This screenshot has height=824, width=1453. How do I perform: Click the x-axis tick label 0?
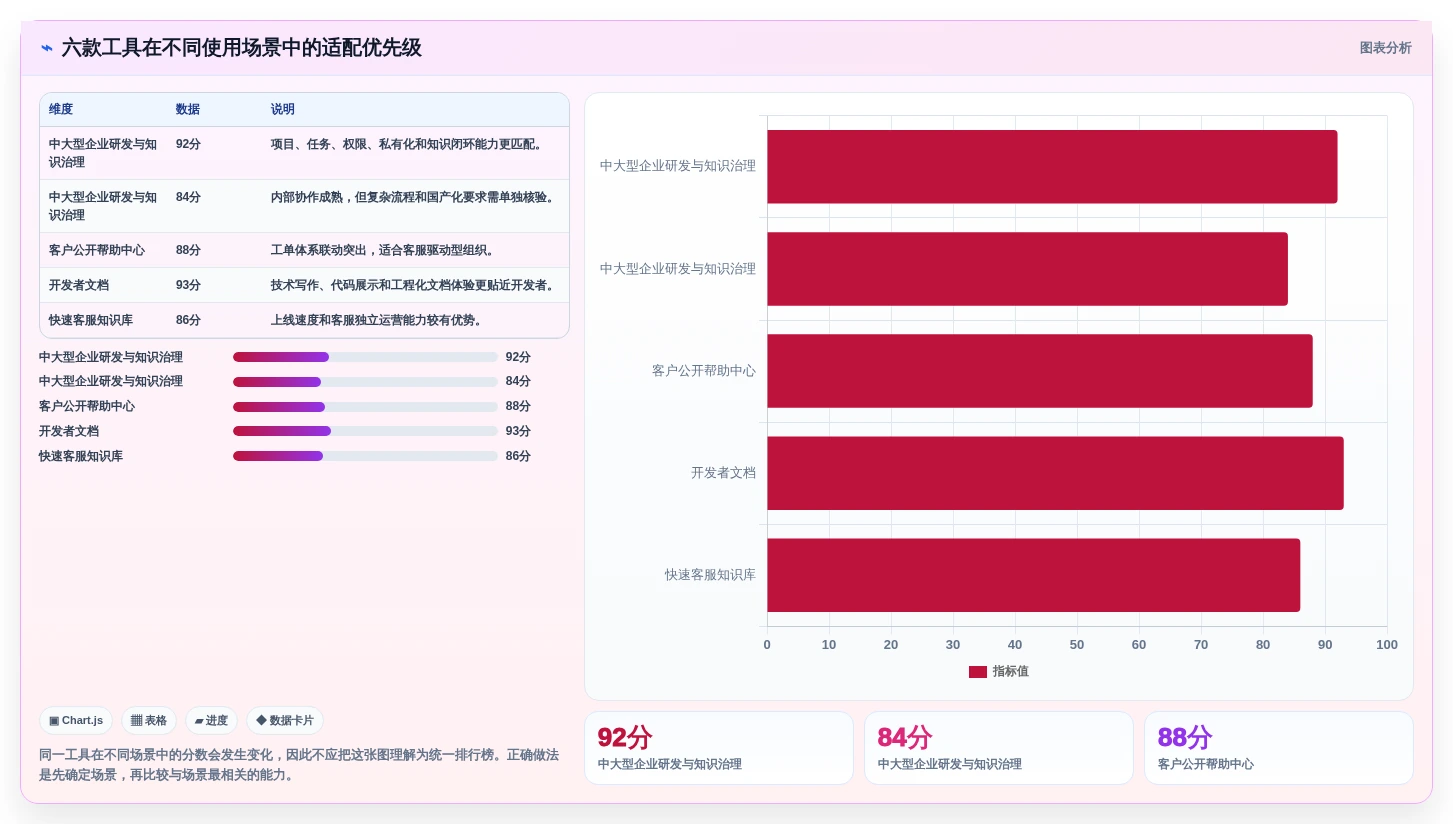767,645
